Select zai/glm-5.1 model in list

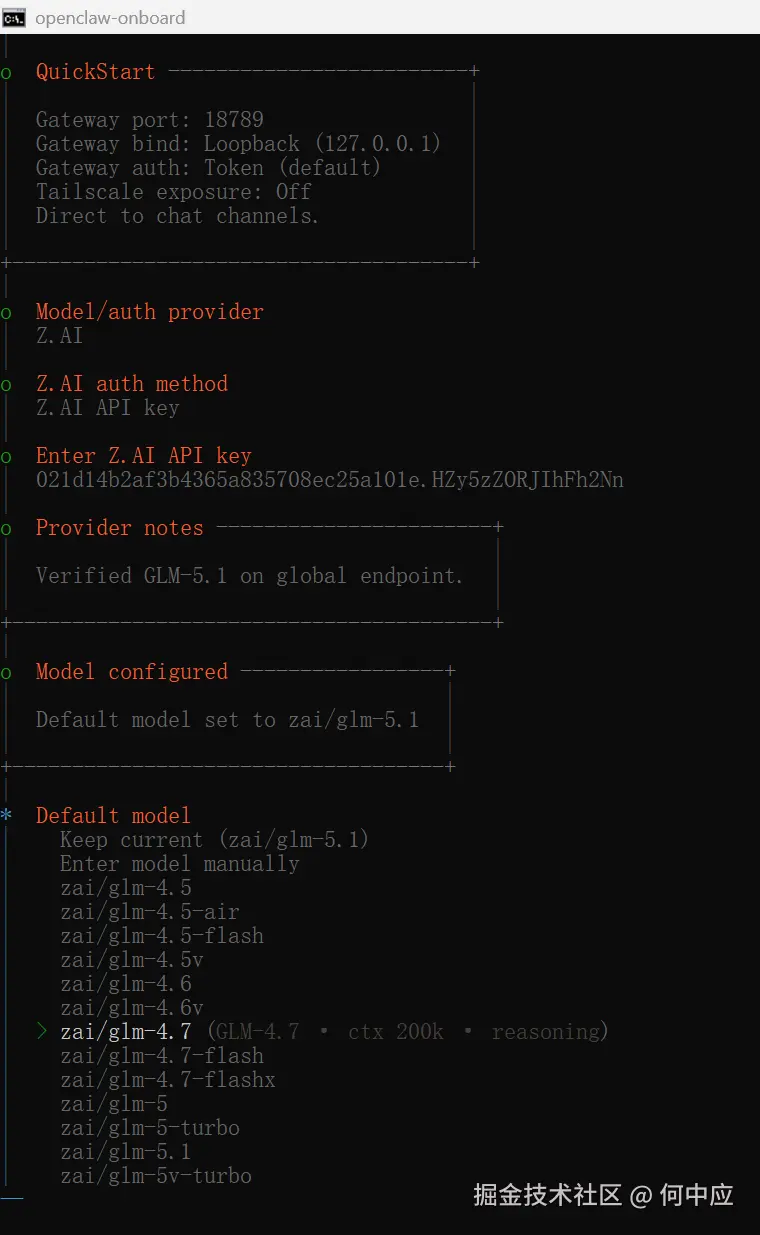coord(125,1152)
